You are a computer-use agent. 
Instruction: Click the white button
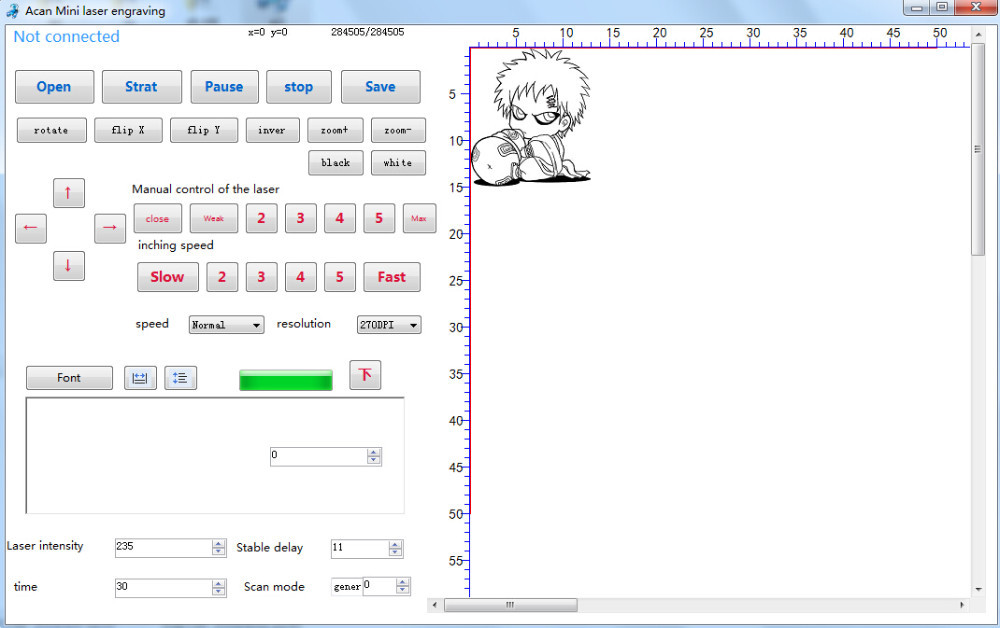point(398,163)
